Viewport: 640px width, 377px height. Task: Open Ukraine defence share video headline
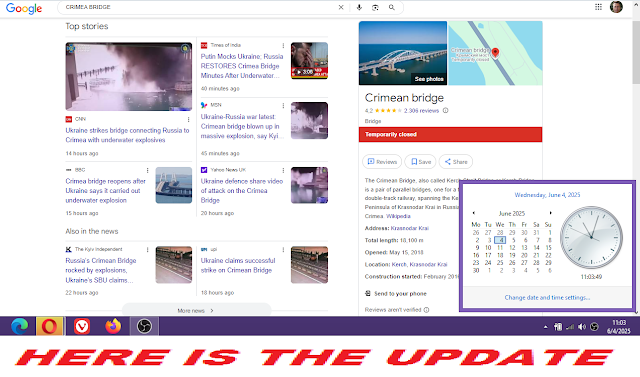242,191
